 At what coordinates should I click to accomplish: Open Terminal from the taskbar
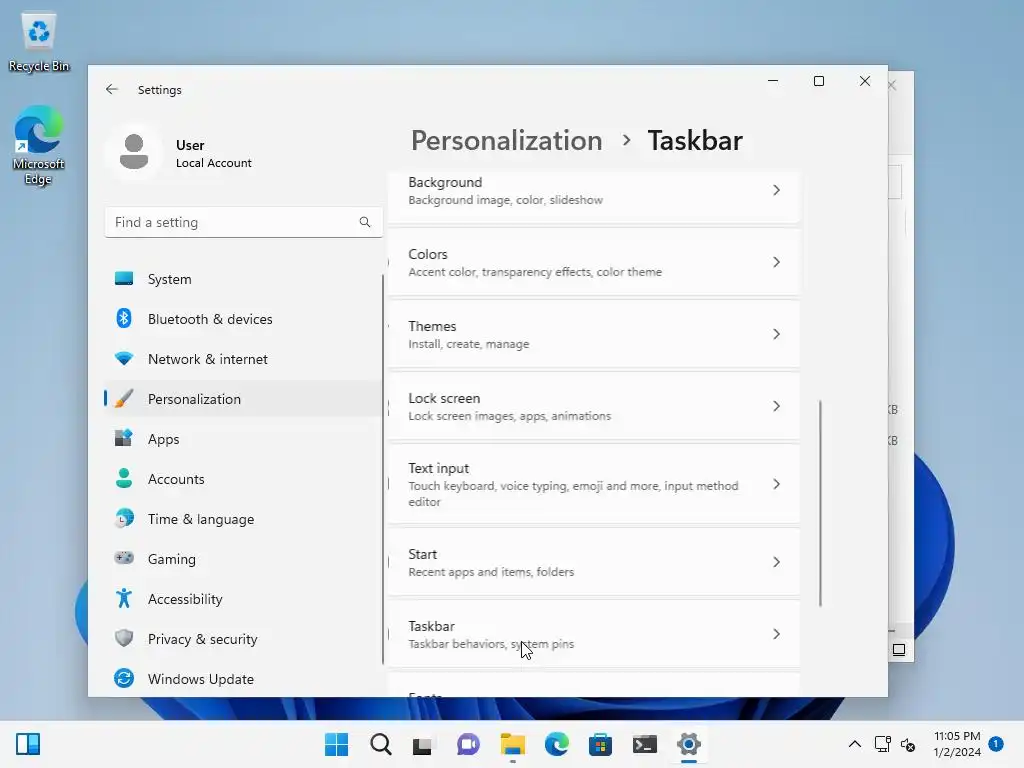pos(645,744)
